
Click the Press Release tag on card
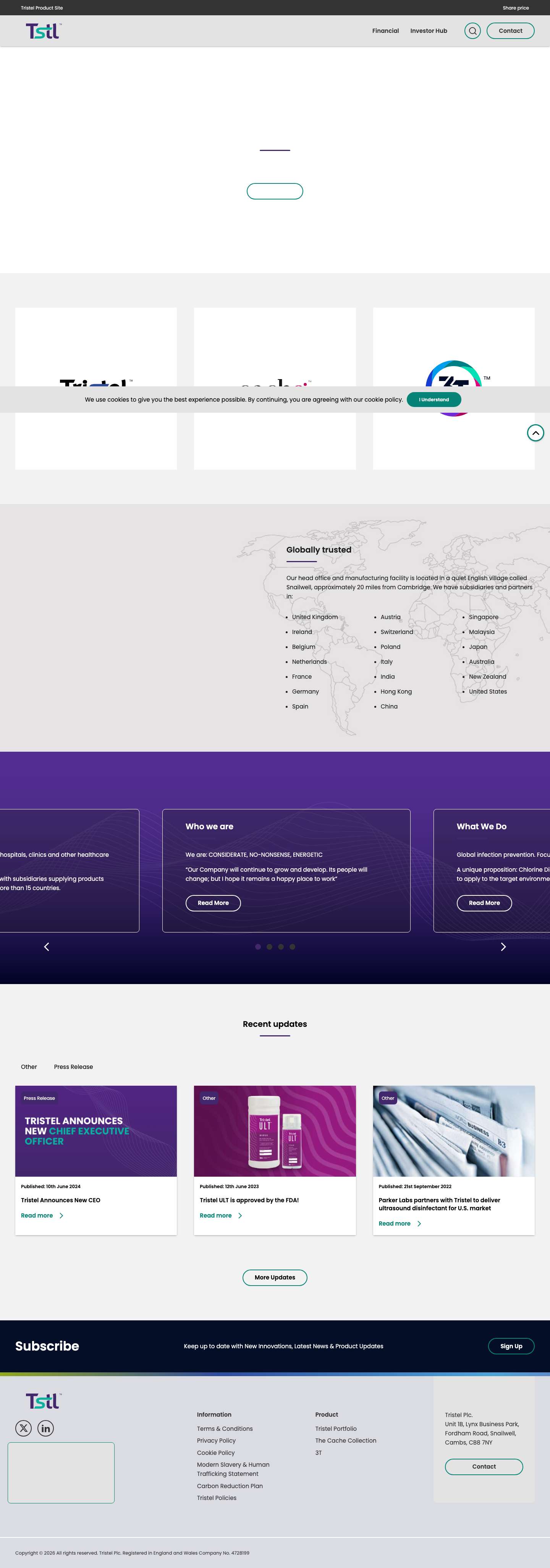point(40,1099)
